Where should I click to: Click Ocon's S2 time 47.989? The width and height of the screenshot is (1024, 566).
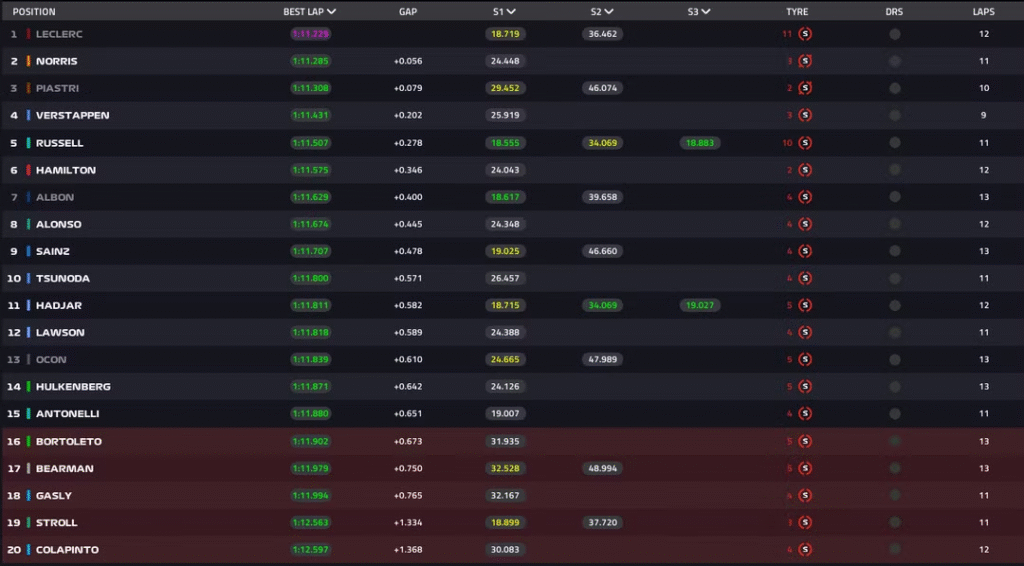coord(602,359)
